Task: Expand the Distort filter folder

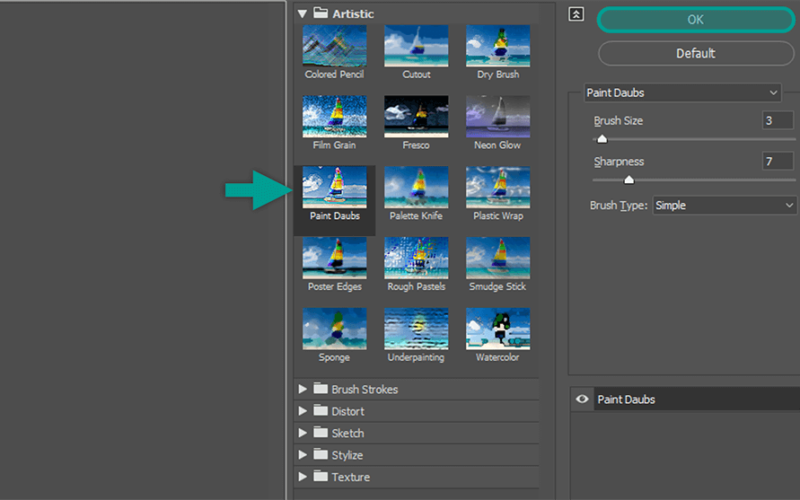Action: (x=303, y=411)
